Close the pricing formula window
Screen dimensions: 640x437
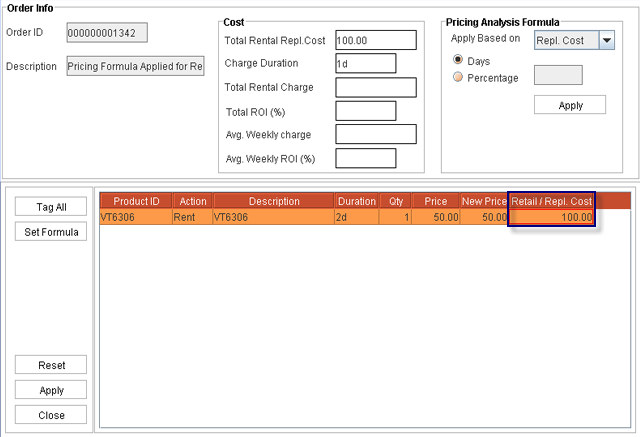point(51,415)
